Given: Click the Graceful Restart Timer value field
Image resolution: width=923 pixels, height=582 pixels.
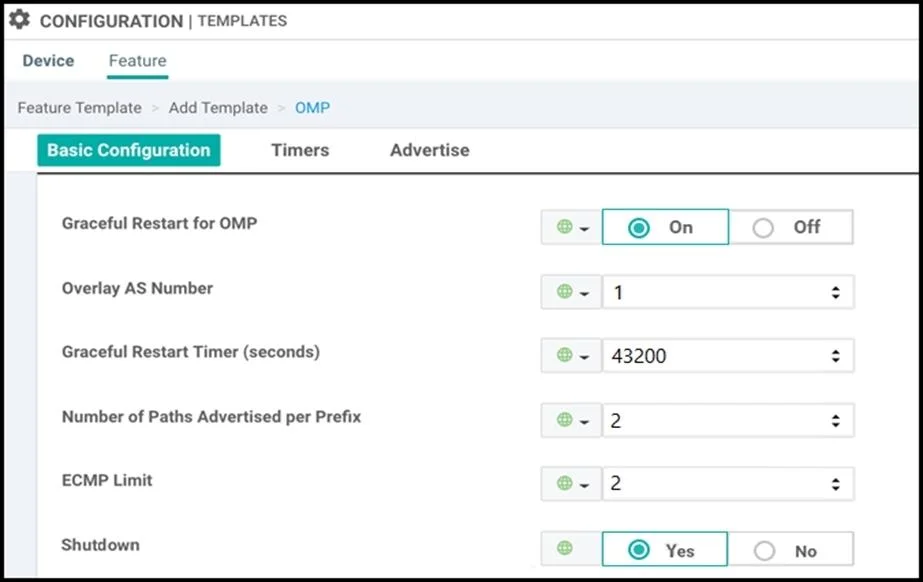Looking at the screenshot, I should point(728,355).
